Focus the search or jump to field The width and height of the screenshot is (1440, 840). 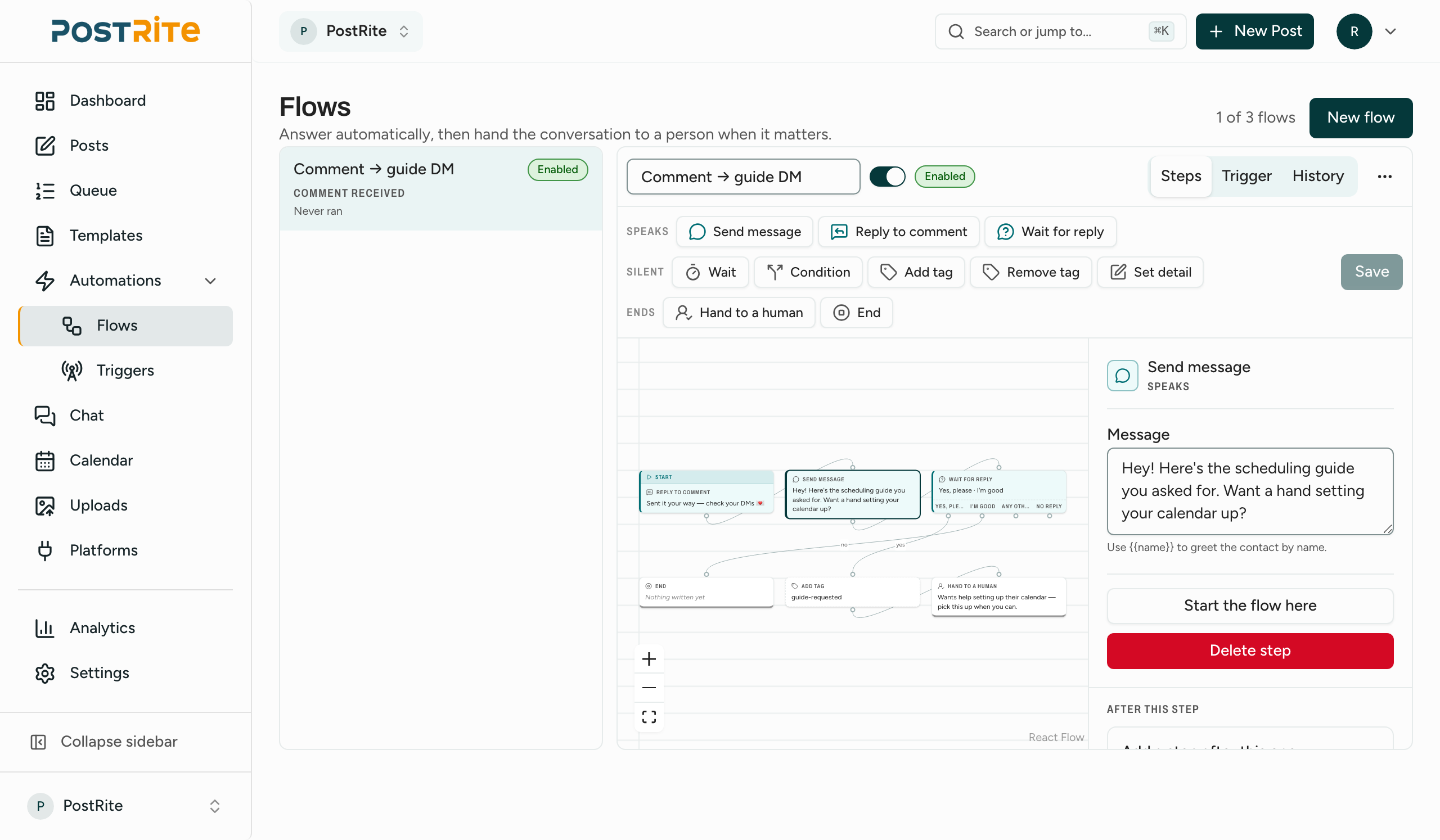point(1060,31)
